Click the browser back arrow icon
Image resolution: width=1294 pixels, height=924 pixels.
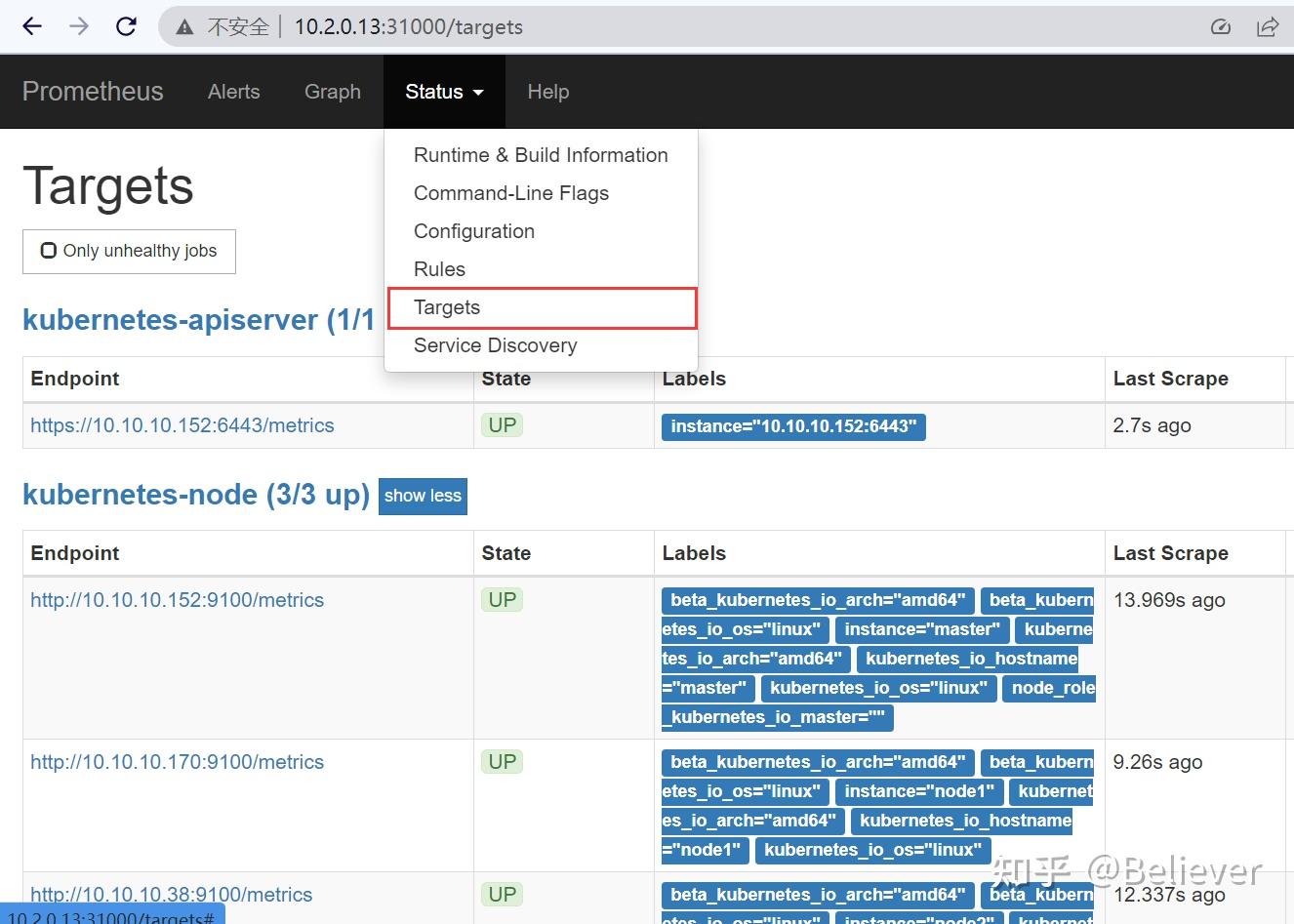click(31, 26)
